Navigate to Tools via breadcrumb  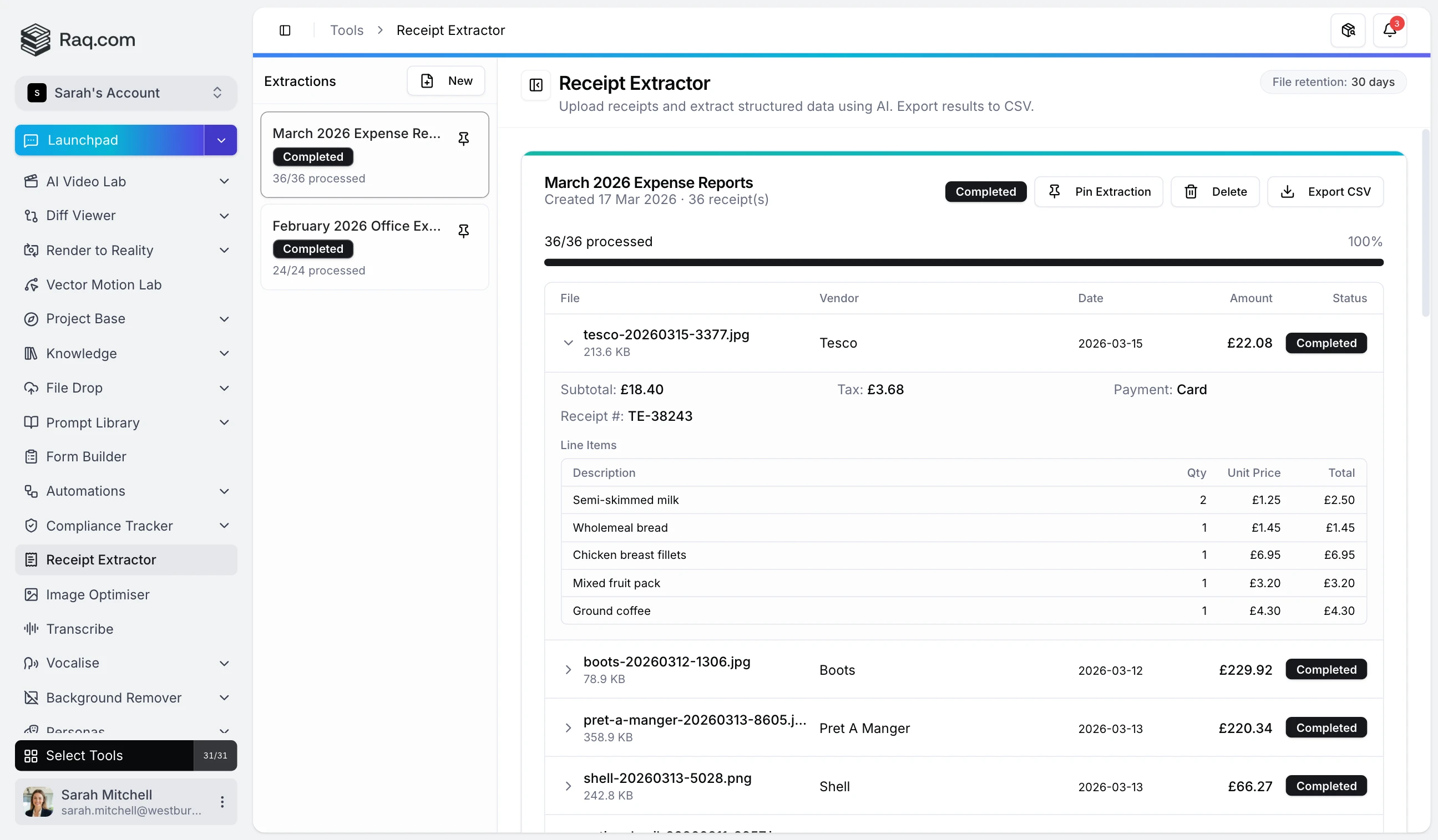click(346, 29)
